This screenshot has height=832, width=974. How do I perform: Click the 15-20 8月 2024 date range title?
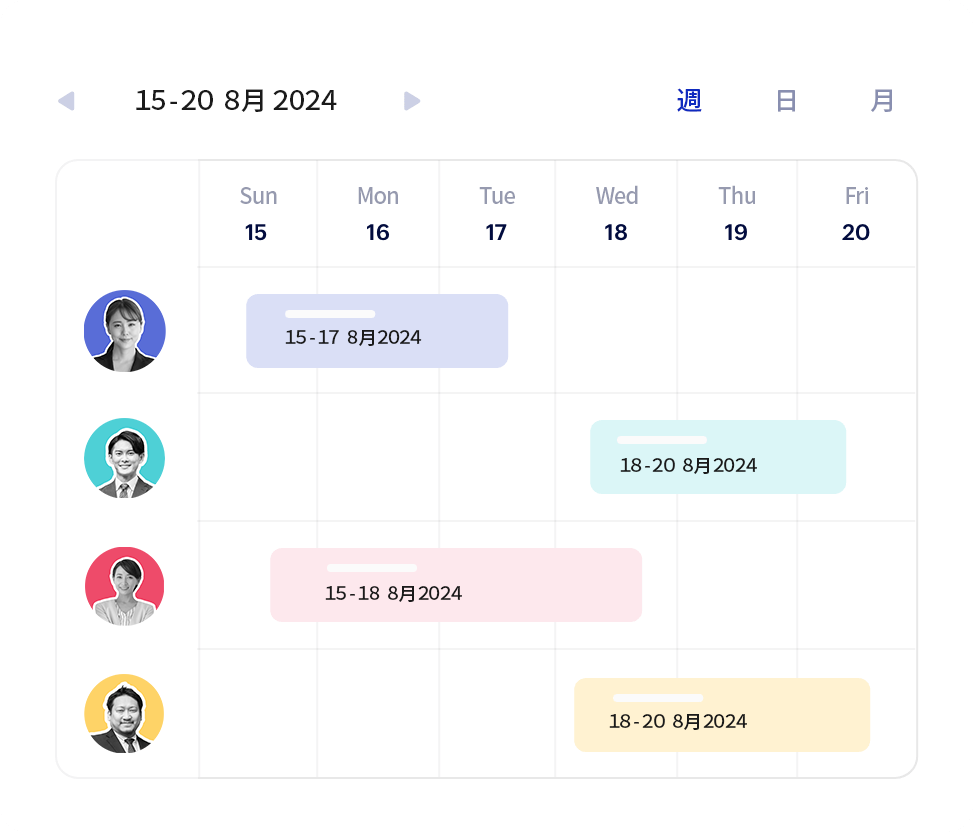[x=236, y=101]
